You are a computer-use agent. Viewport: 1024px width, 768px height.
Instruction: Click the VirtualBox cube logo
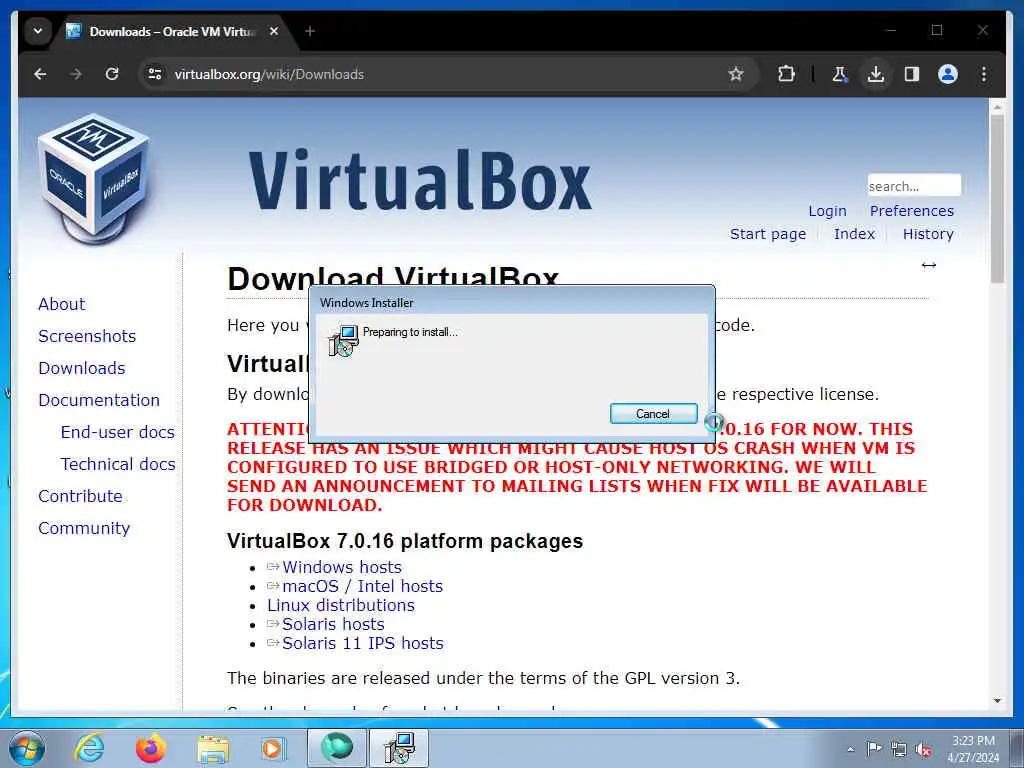pos(94,178)
